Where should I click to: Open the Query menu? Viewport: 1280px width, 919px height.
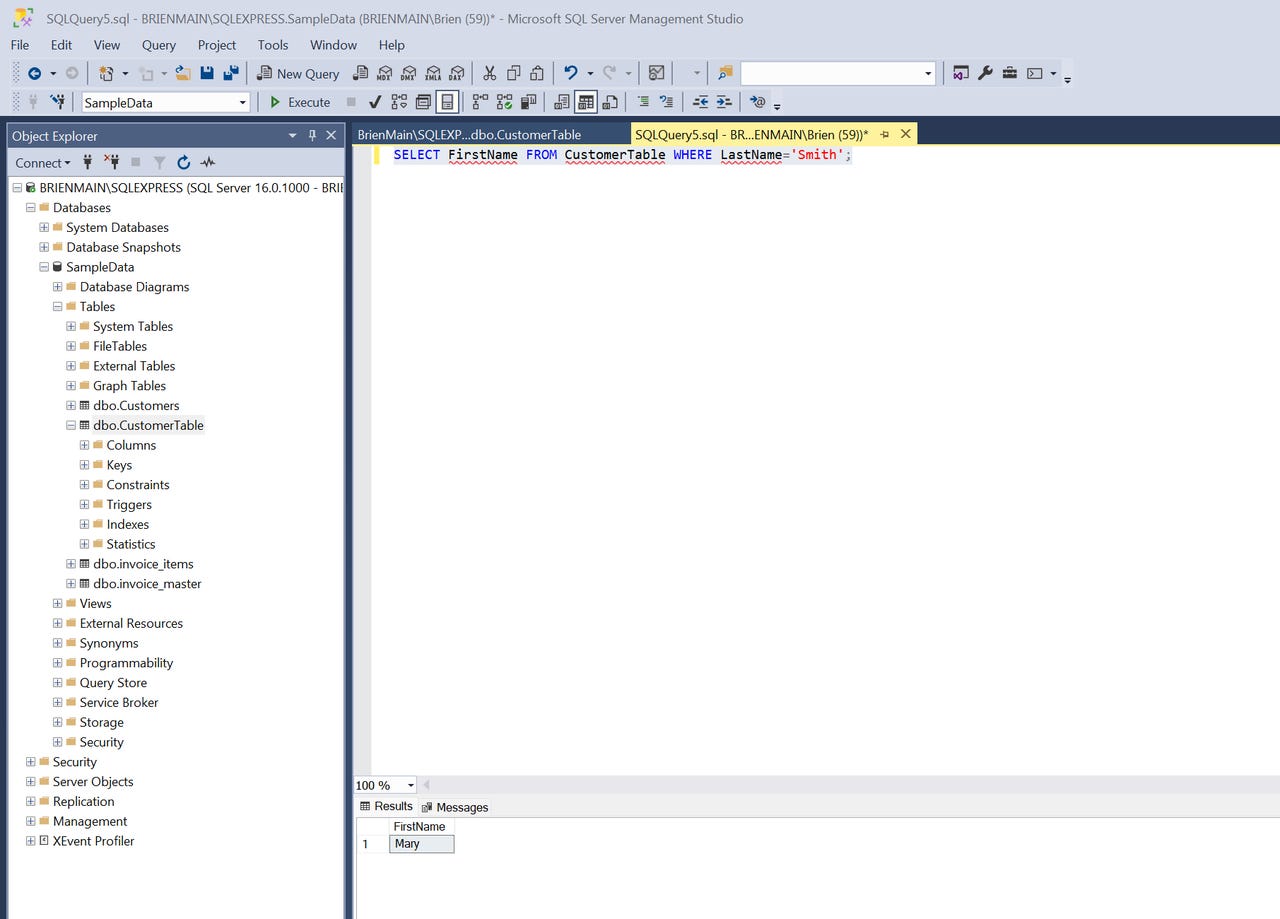point(158,45)
